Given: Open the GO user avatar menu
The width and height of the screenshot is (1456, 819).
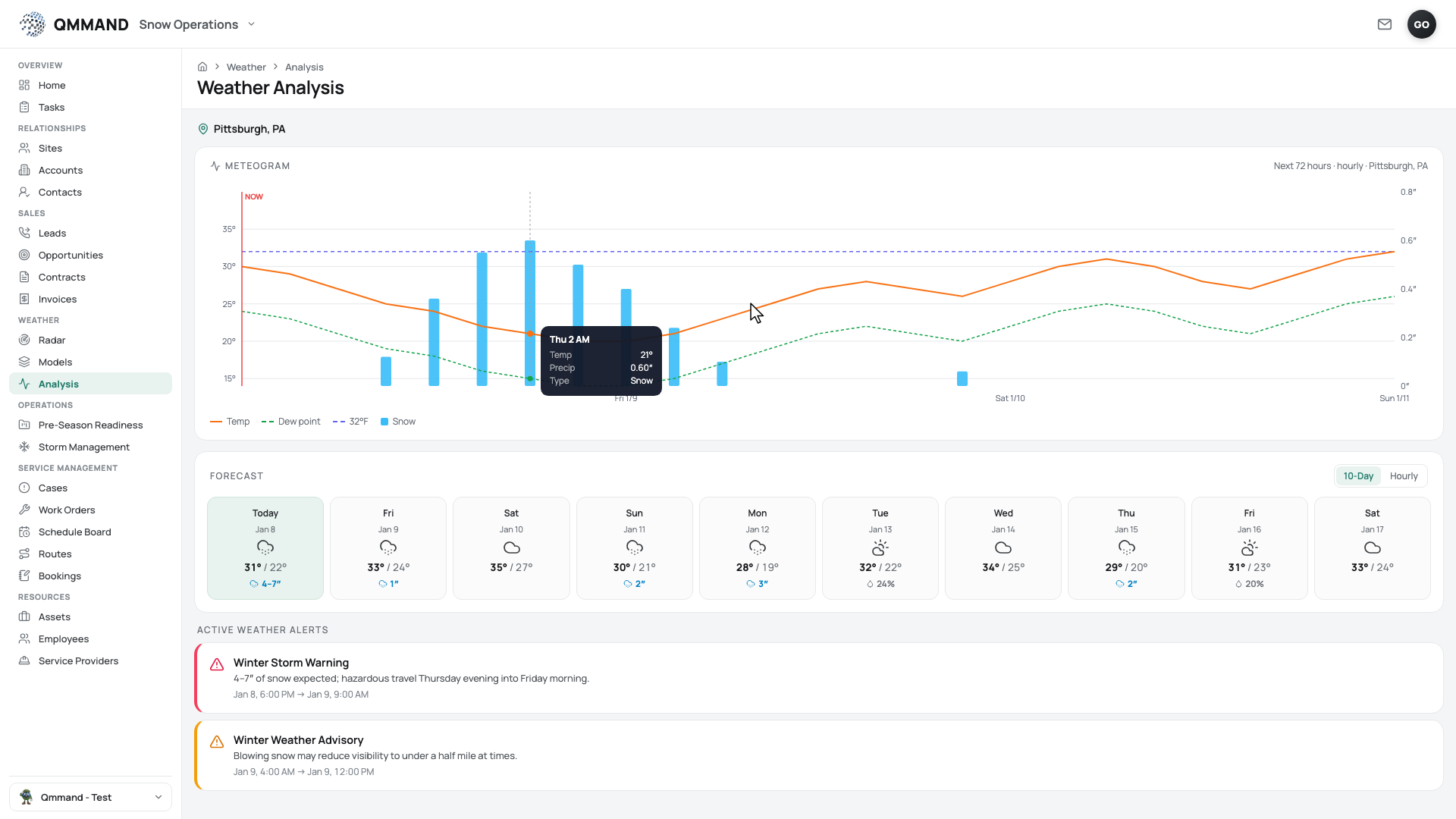Looking at the screenshot, I should pyautogui.click(x=1421, y=24).
